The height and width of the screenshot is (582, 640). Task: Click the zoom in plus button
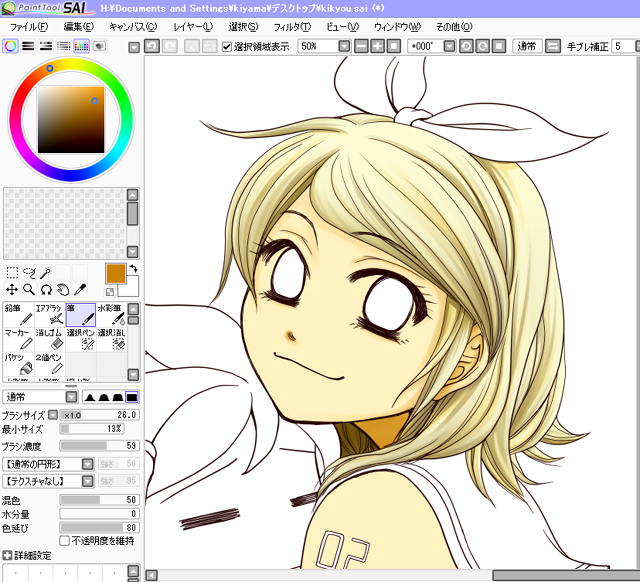click(378, 46)
